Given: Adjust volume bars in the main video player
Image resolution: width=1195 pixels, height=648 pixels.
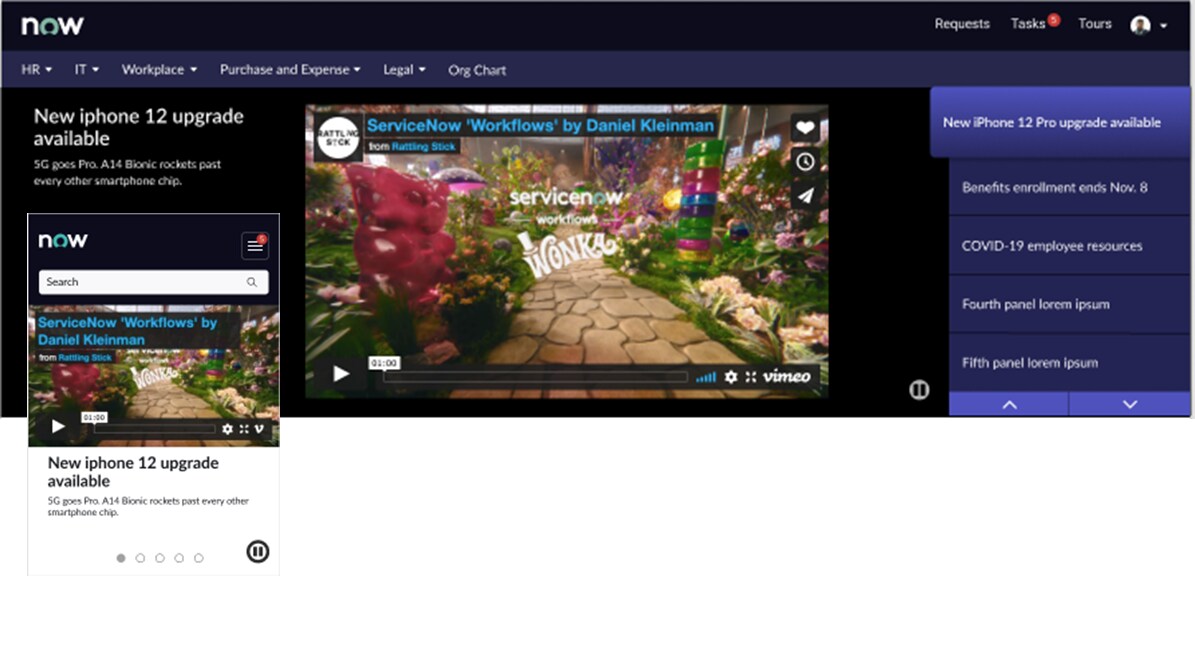Looking at the screenshot, I should 706,377.
